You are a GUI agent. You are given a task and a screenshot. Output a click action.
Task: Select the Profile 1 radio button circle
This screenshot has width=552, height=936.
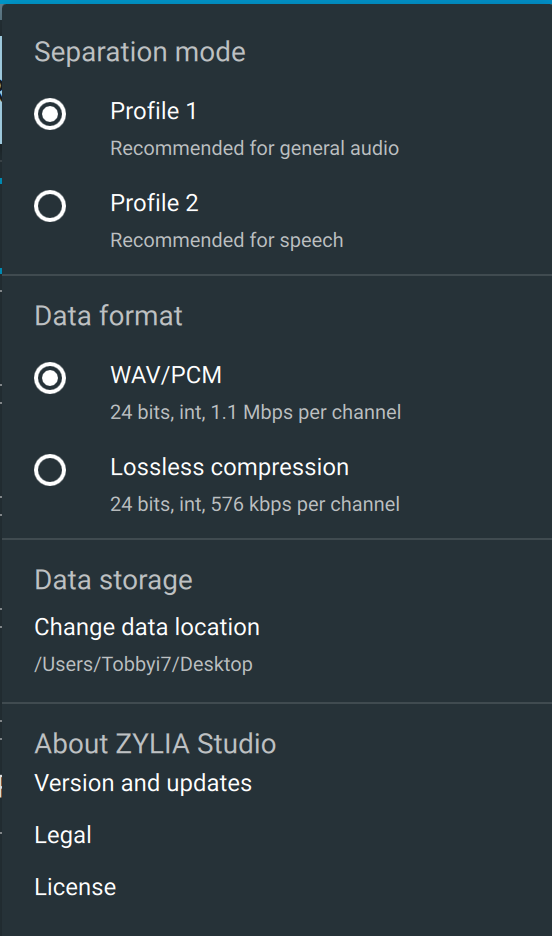point(50,113)
